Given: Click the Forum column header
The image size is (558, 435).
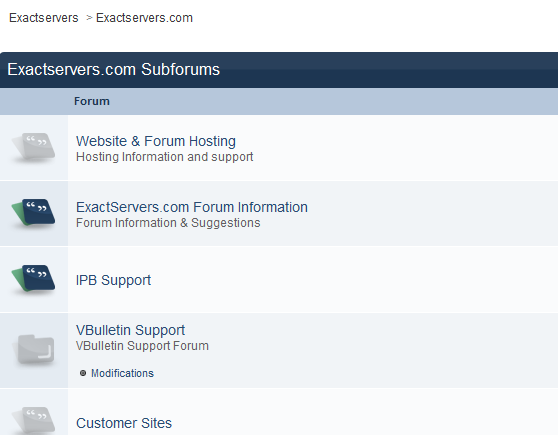Looking at the screenshot, I should pos(92,101).
